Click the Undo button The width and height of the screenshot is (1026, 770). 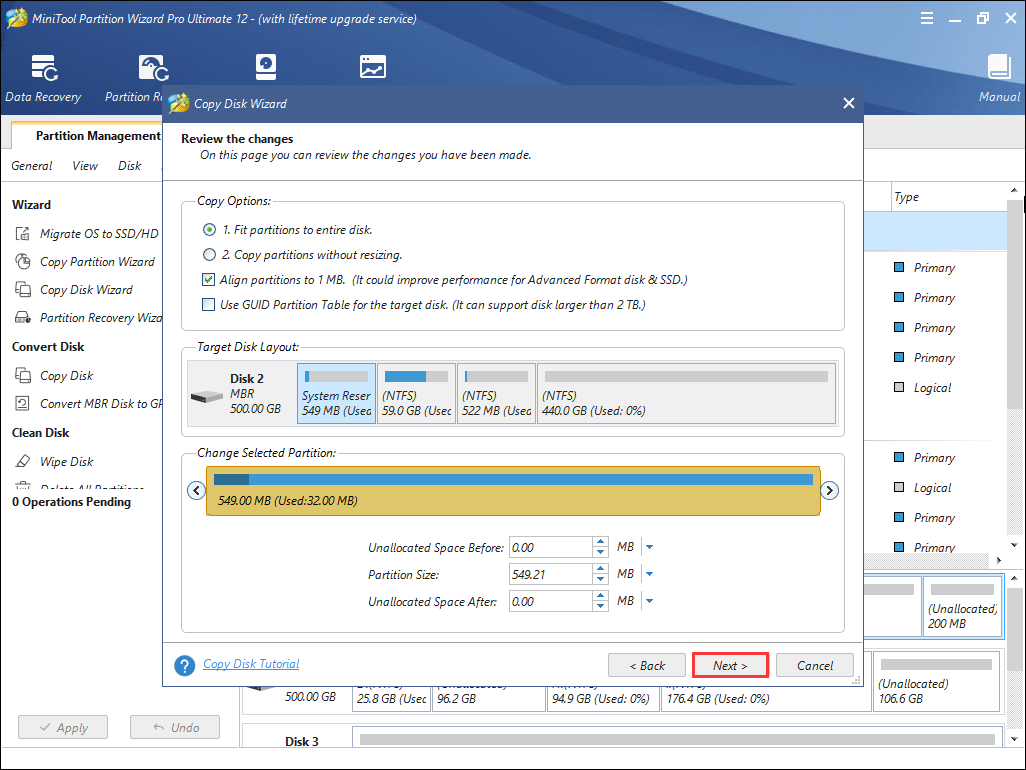click(x=175, y=727)
